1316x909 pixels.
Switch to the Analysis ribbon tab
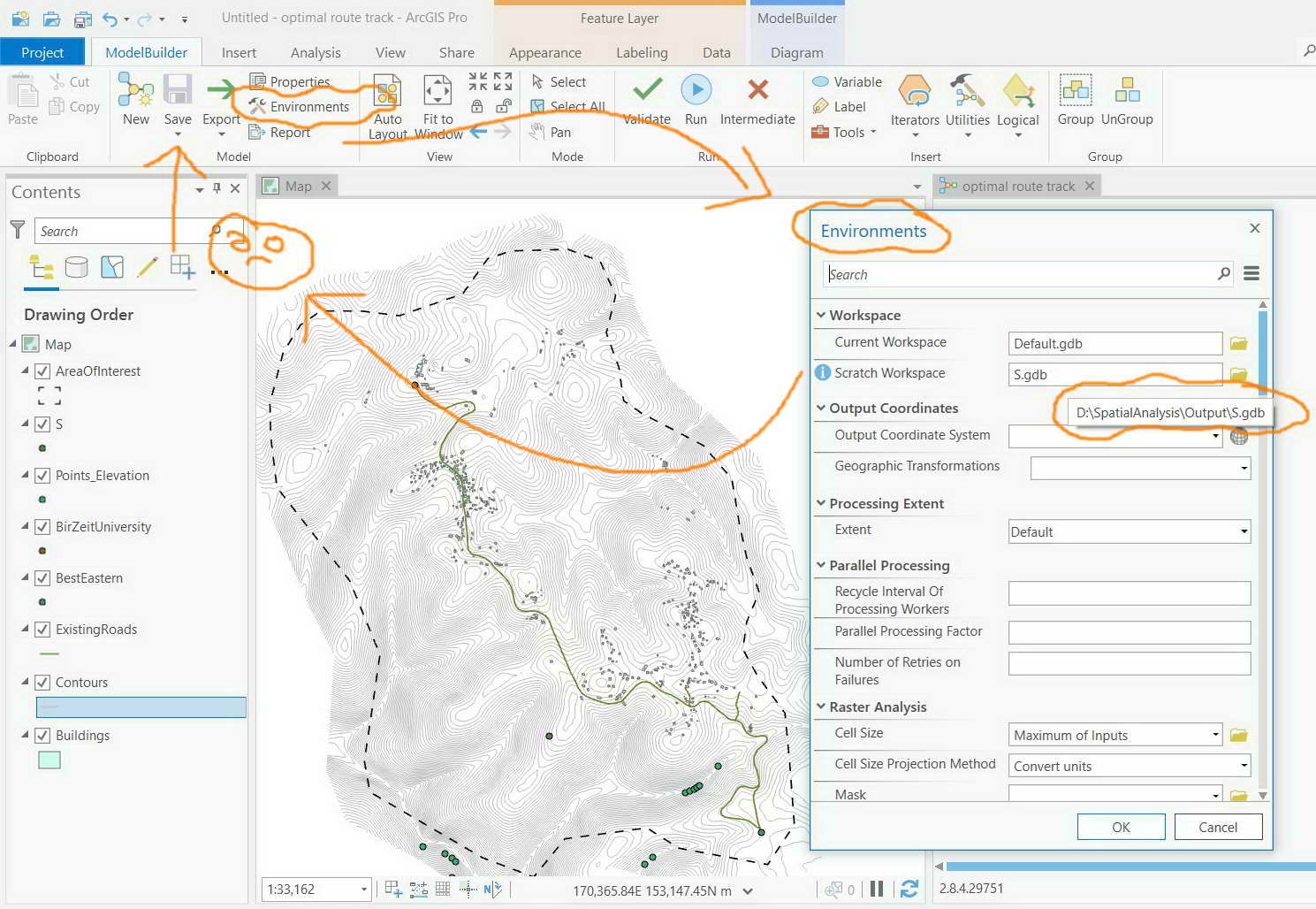[315, 52]
